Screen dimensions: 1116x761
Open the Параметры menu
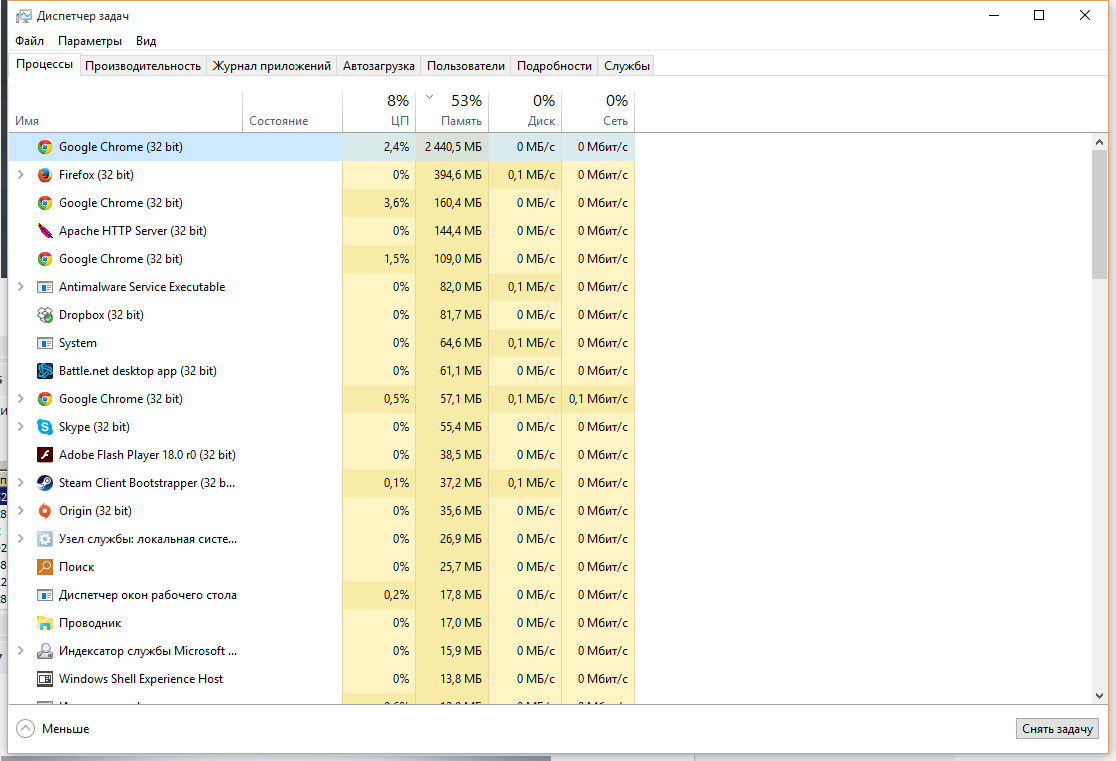click(90, 41)
